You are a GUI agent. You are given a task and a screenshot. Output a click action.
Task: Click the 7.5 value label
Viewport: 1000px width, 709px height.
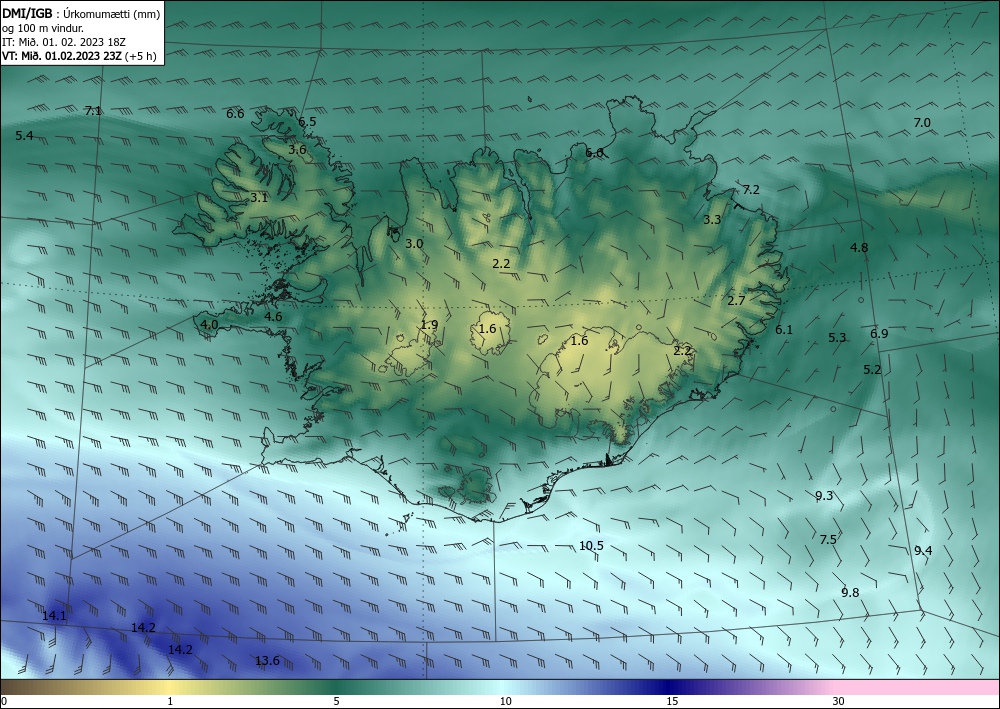click(828, 539)
